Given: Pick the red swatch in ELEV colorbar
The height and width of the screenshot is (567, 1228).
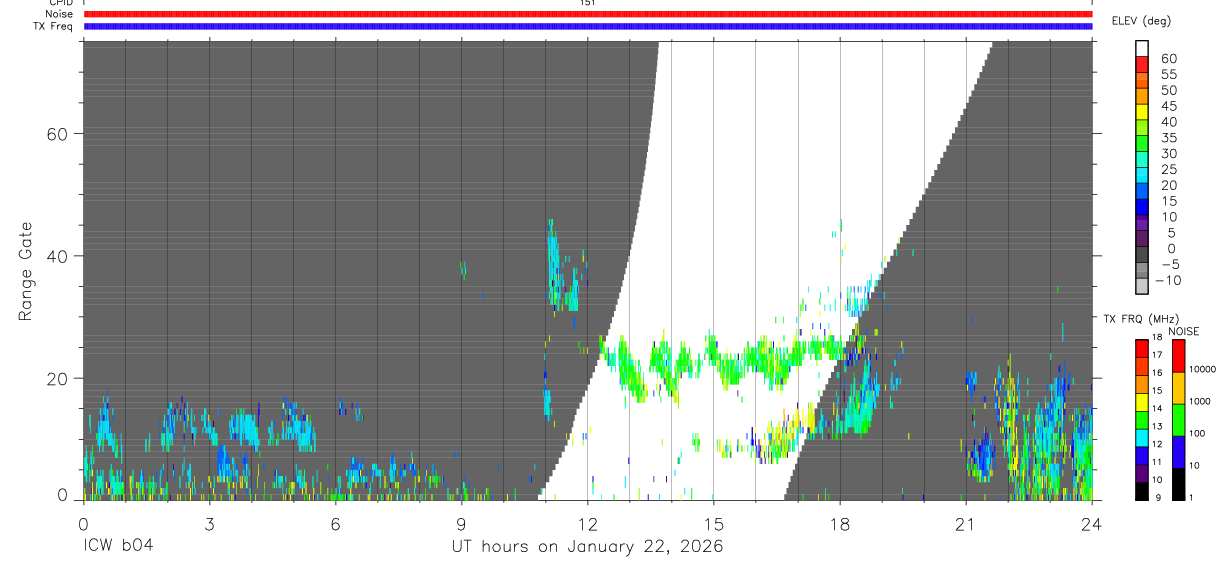Looking at the screenshot, I should pyautogui.click(x=1142, y=64).
